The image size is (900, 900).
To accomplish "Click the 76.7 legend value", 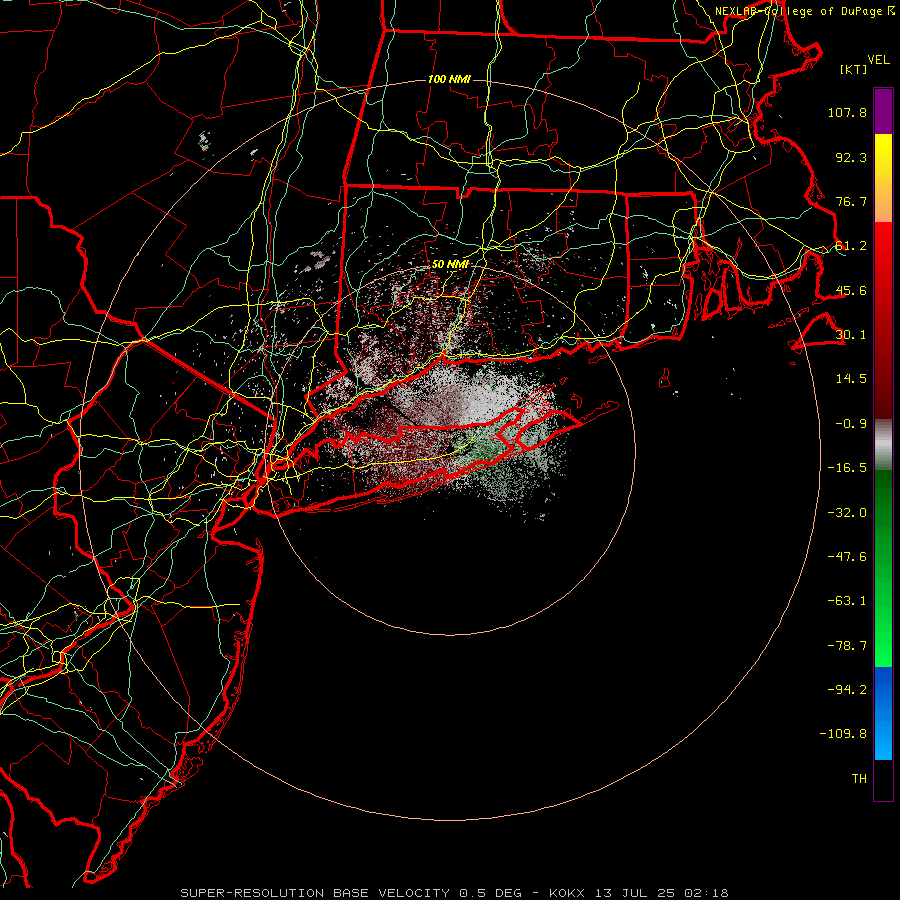I will coord(851,201).
